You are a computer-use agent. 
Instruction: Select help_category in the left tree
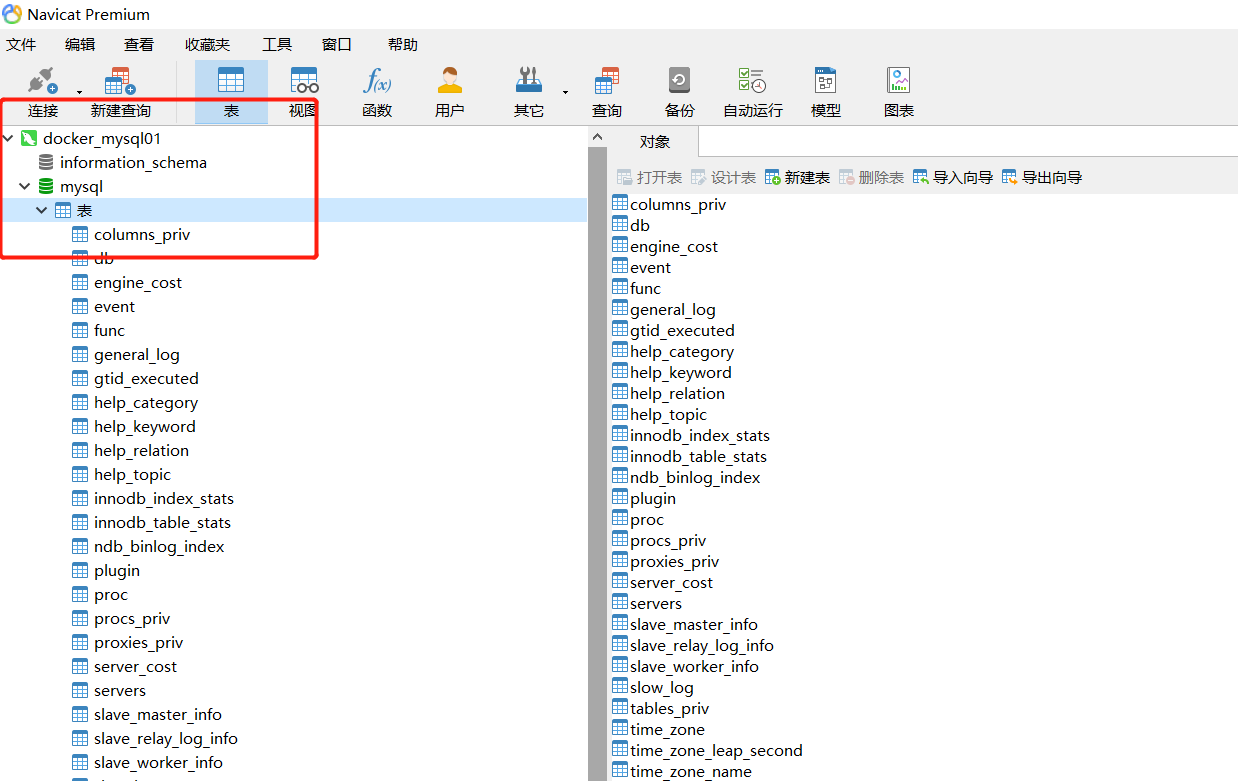click(x=145, y=402)
